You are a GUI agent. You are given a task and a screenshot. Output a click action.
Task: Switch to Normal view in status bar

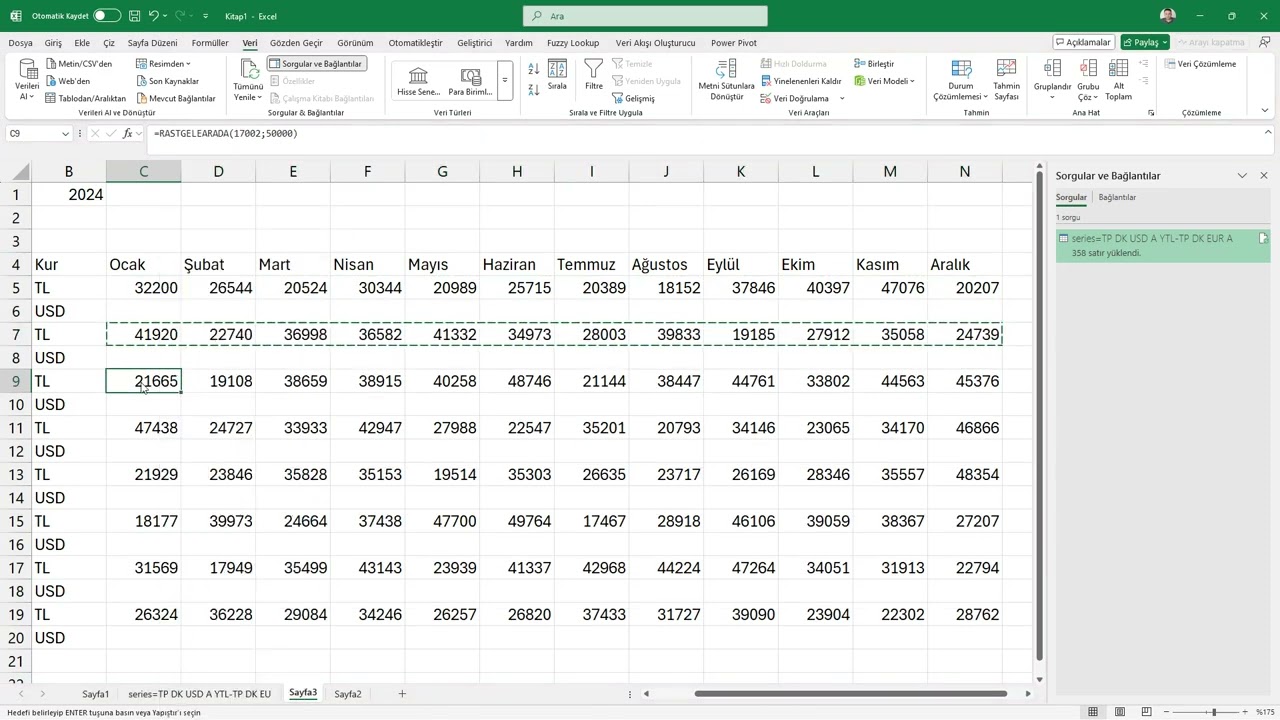pyautogui.click(x=1093, y=712)
